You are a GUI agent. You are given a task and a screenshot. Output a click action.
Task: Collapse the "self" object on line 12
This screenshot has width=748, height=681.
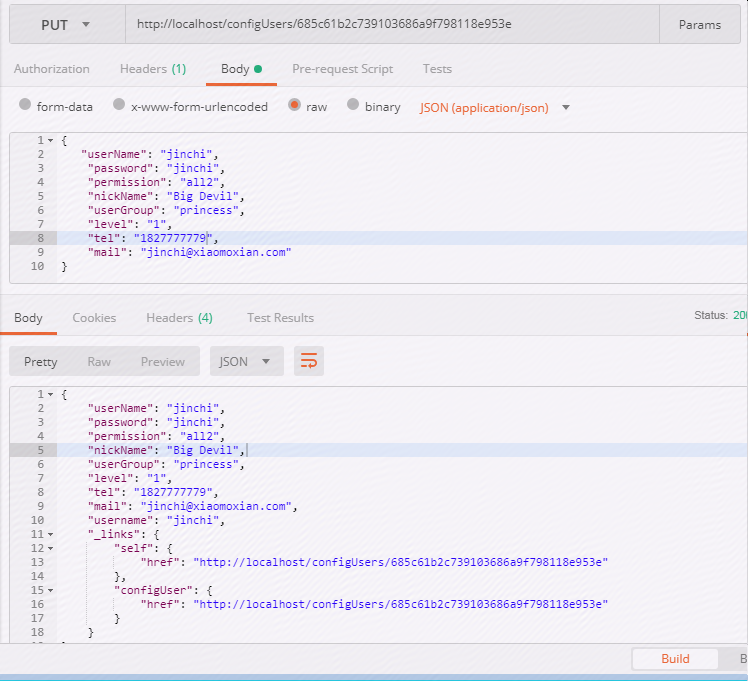50,548
